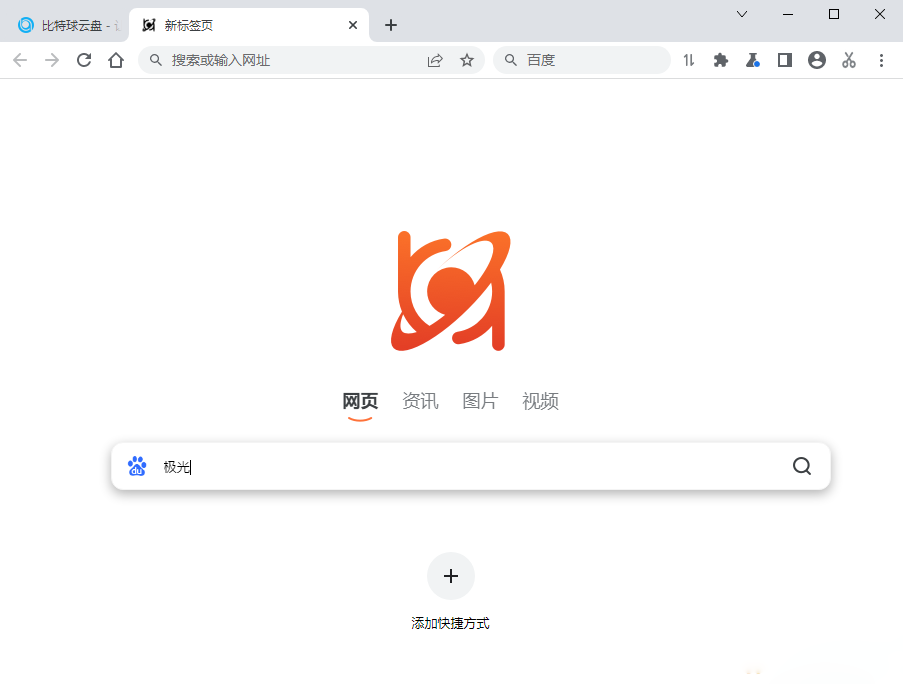The image size is (903, 684).
Task: Maximize the browser window
Action: coord(834,14)
